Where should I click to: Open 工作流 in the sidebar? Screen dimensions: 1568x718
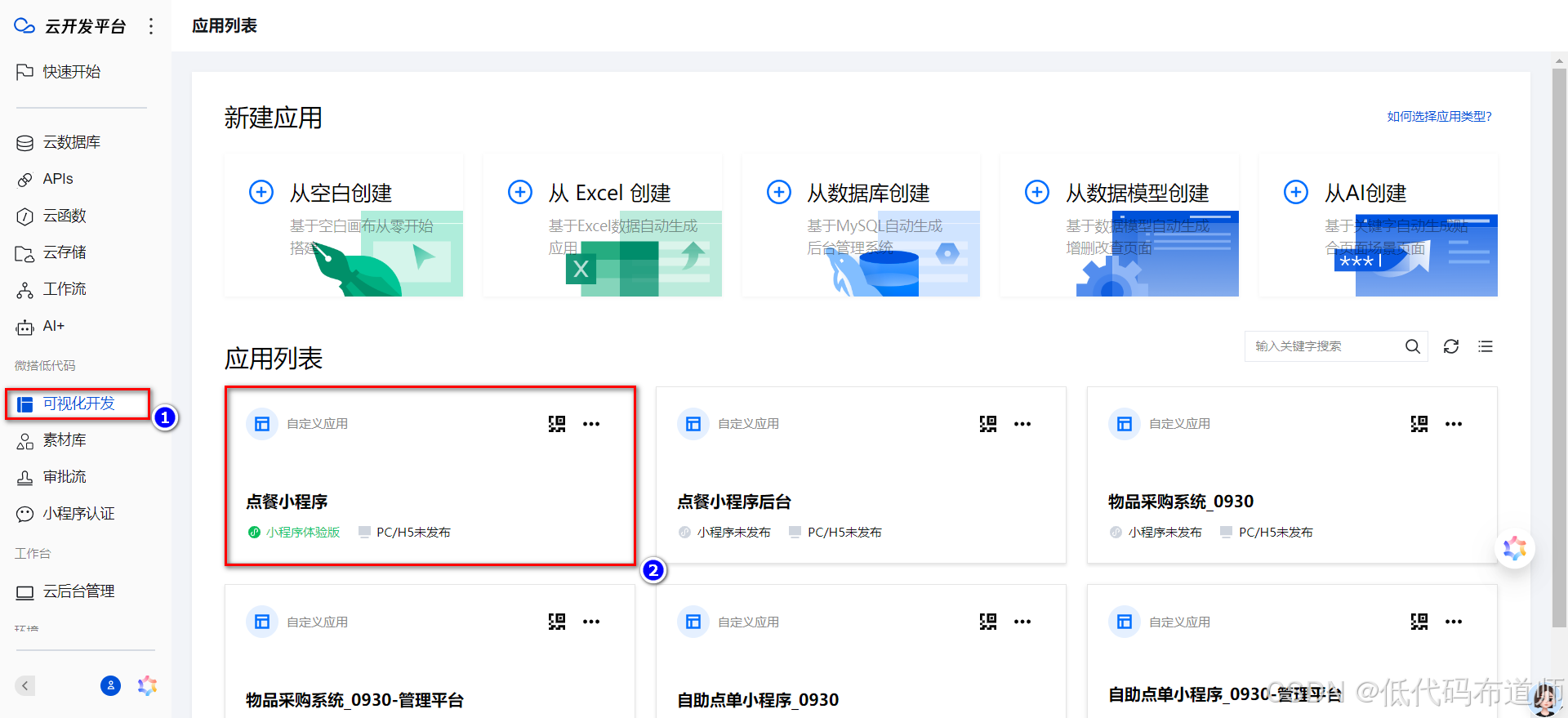tap(51, 289)
